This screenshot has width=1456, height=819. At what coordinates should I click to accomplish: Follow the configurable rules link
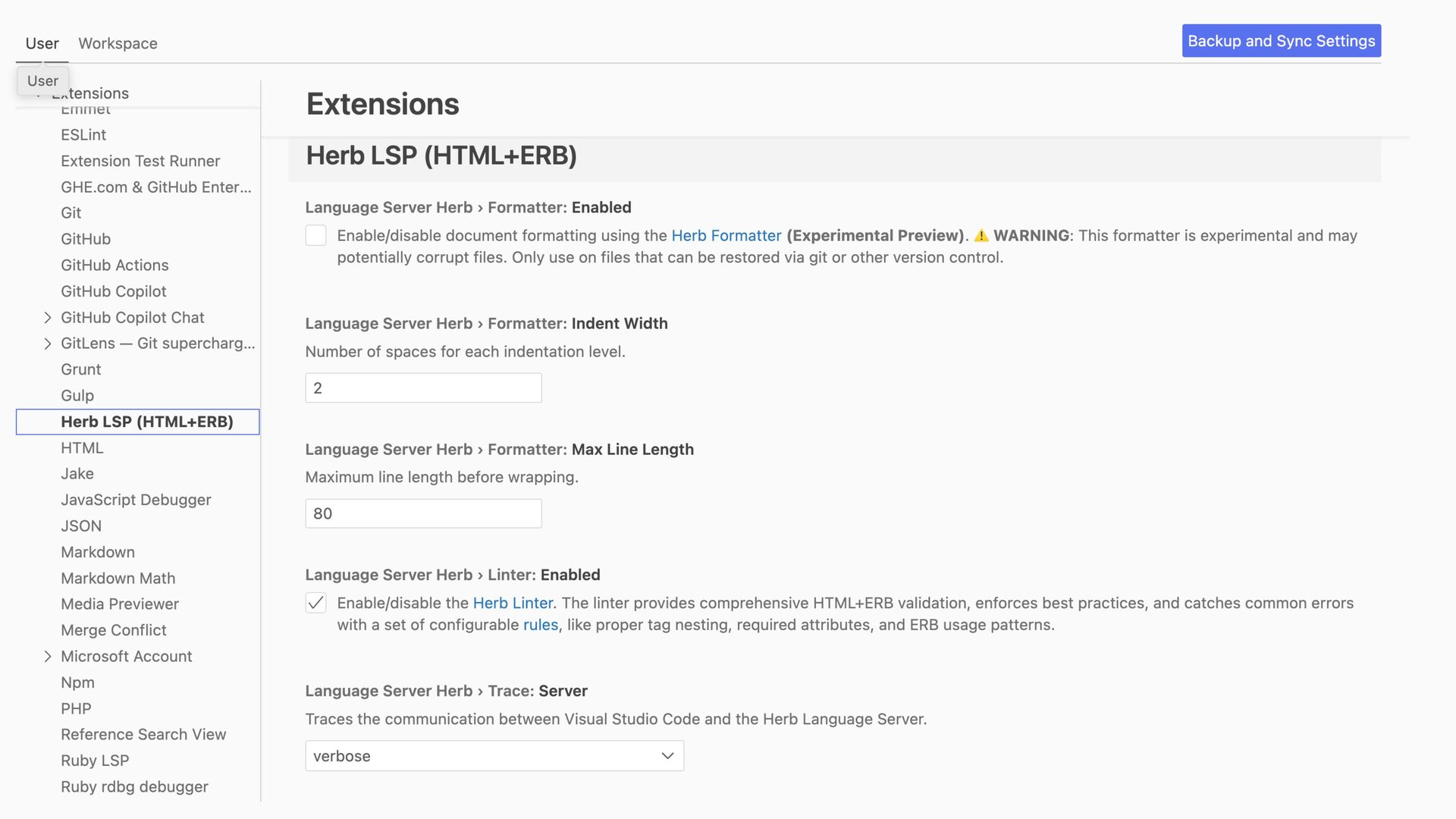pyautogui.click(x=541, y=625)
